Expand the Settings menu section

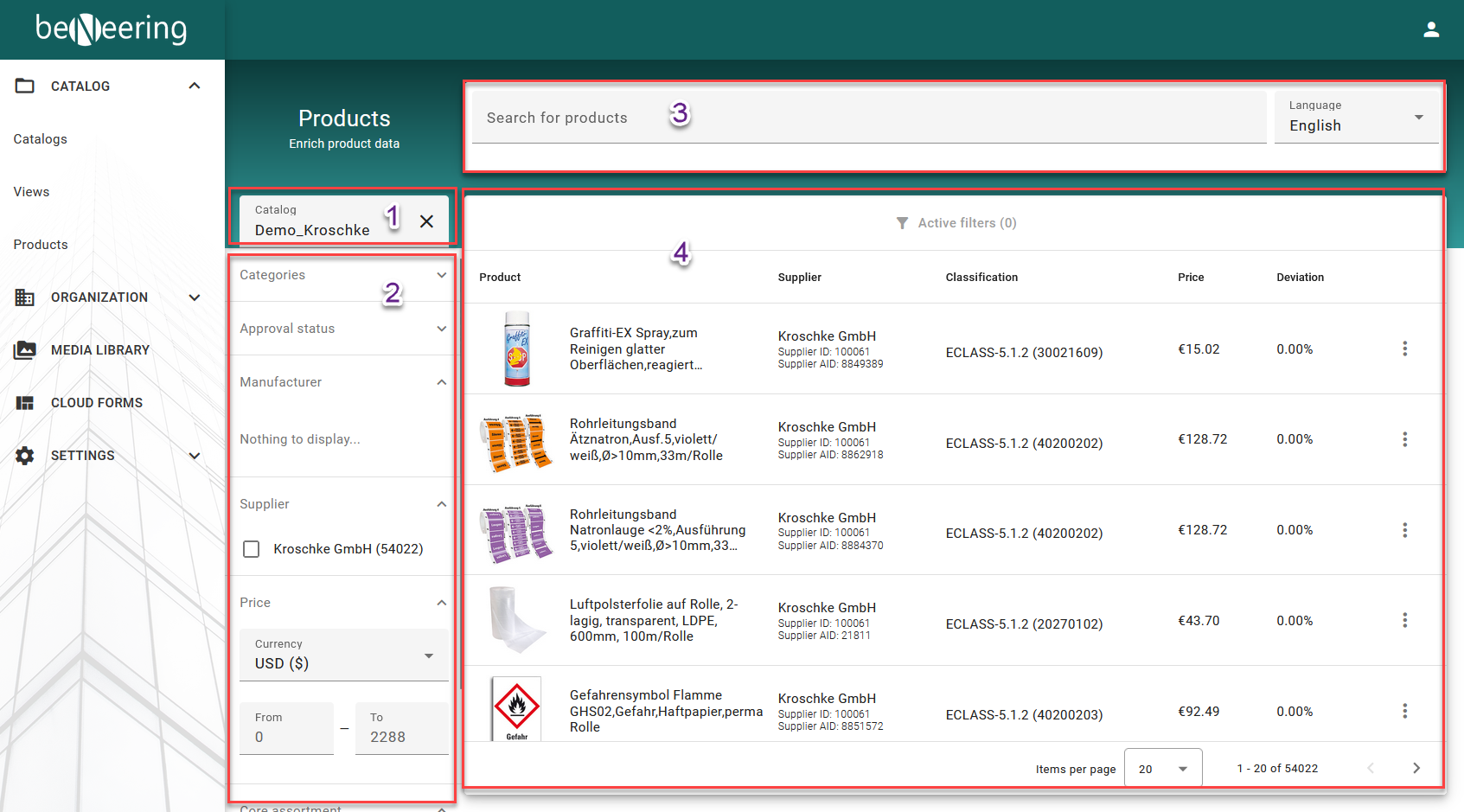[x=195, y=456]
